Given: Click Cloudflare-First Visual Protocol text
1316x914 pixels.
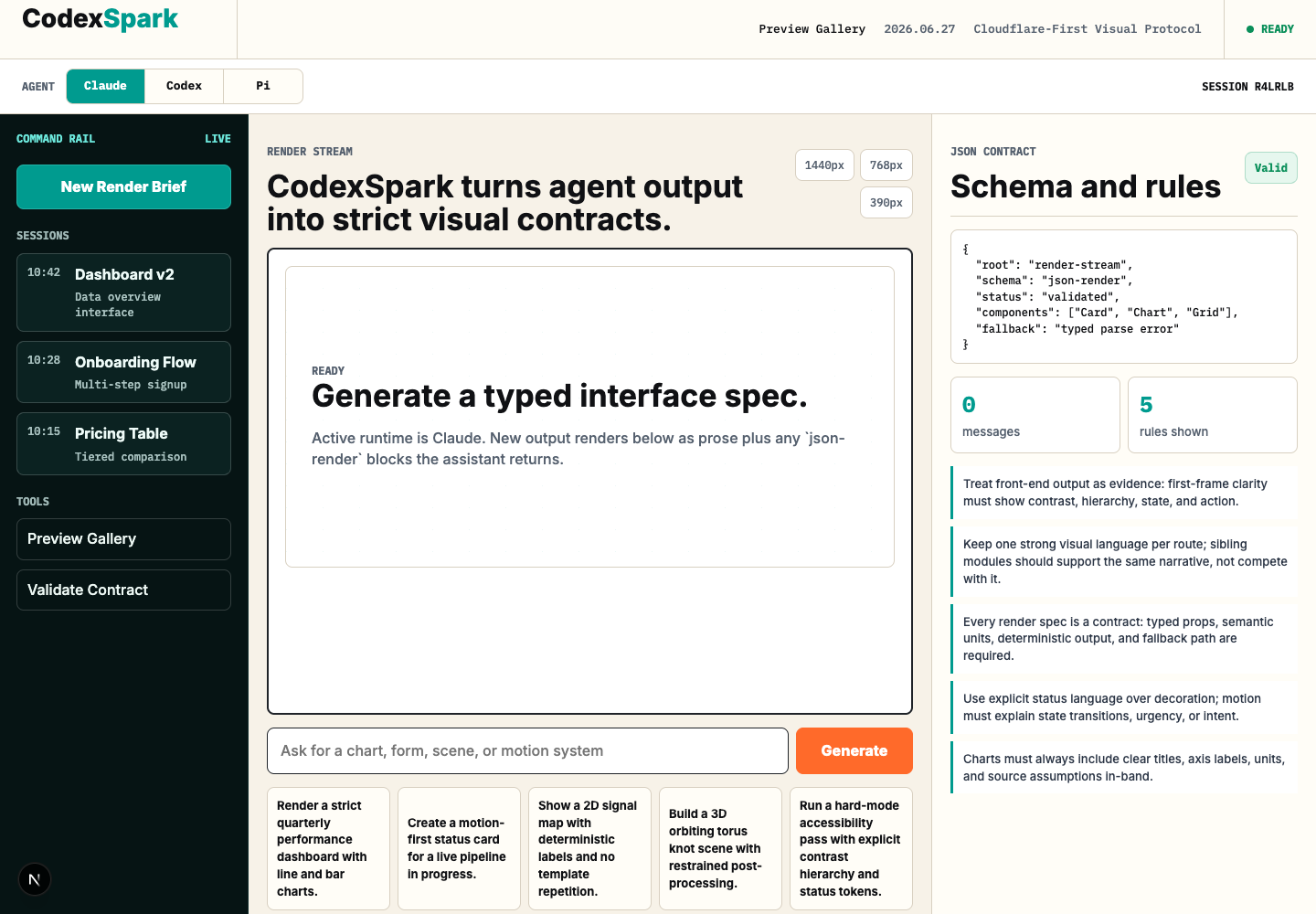Looking at the screenshot, I should [x=1088, y=29].
